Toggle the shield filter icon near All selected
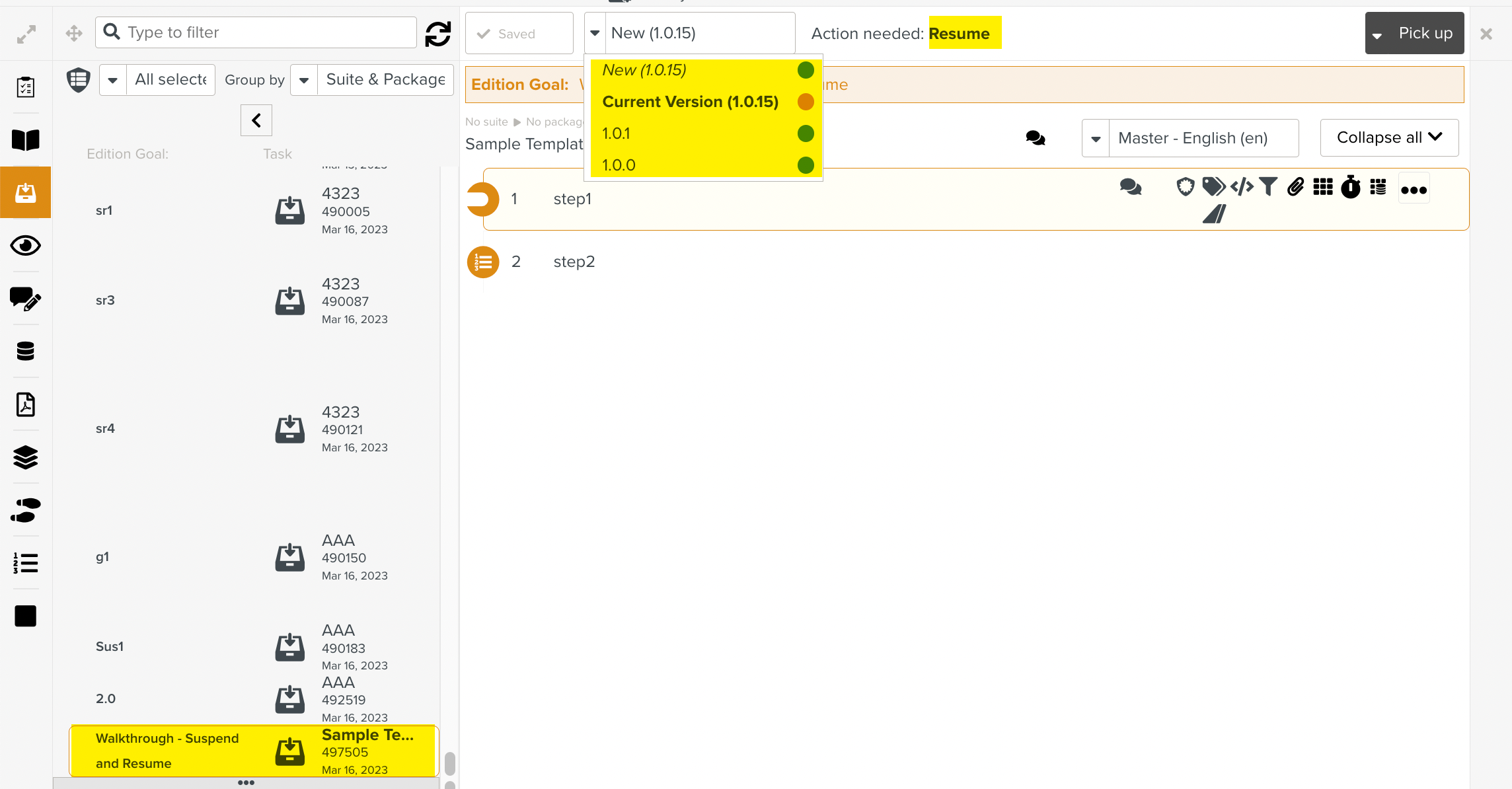 coord(78,80)
